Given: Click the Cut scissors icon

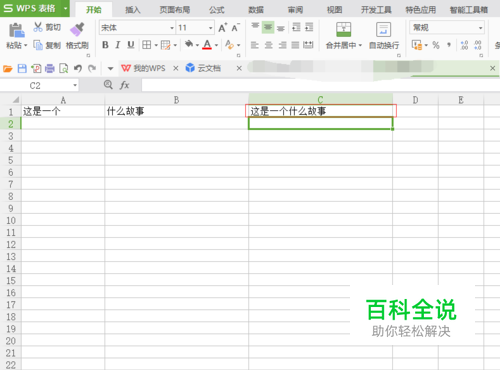Looking at the screenshot, I should [x=38, y=27].
